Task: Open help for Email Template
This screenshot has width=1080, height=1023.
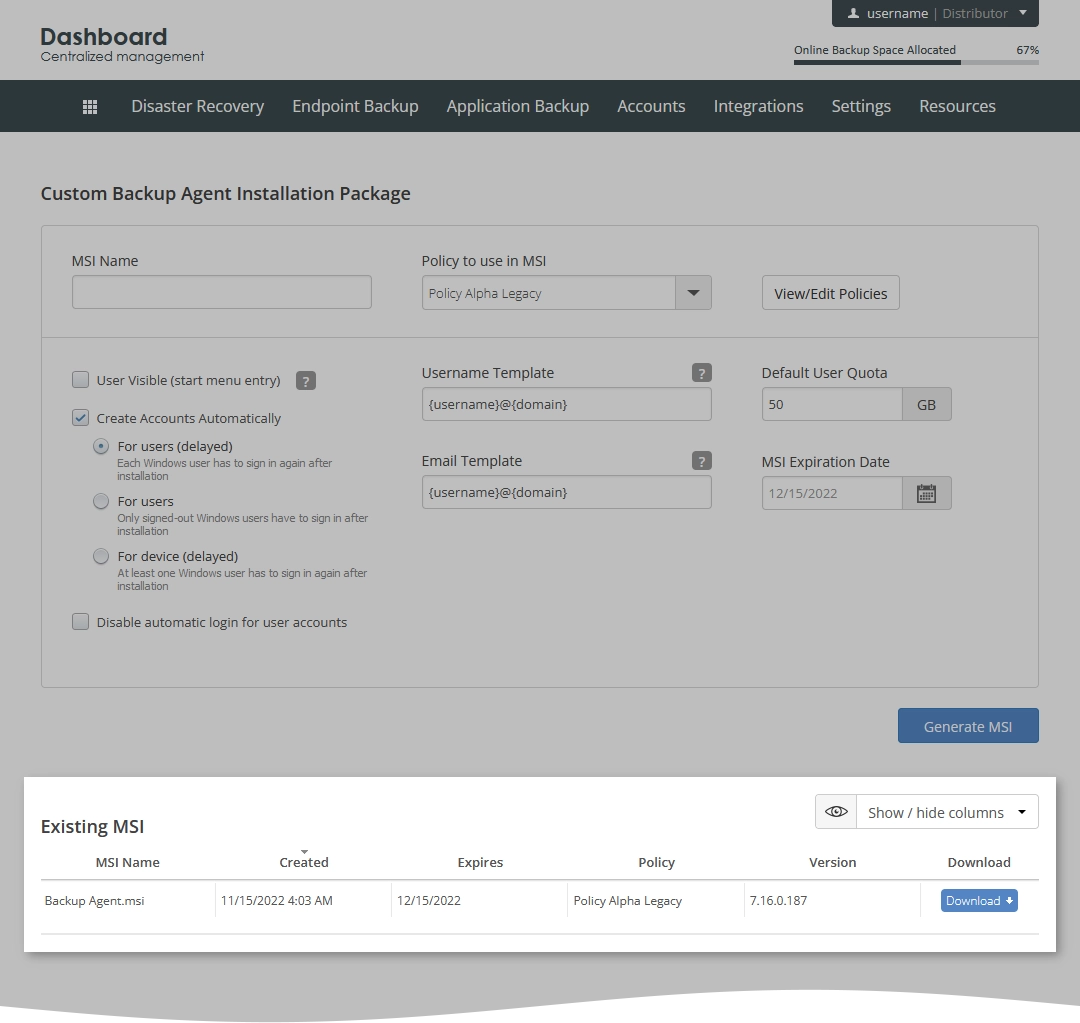Action: point(701,461)
